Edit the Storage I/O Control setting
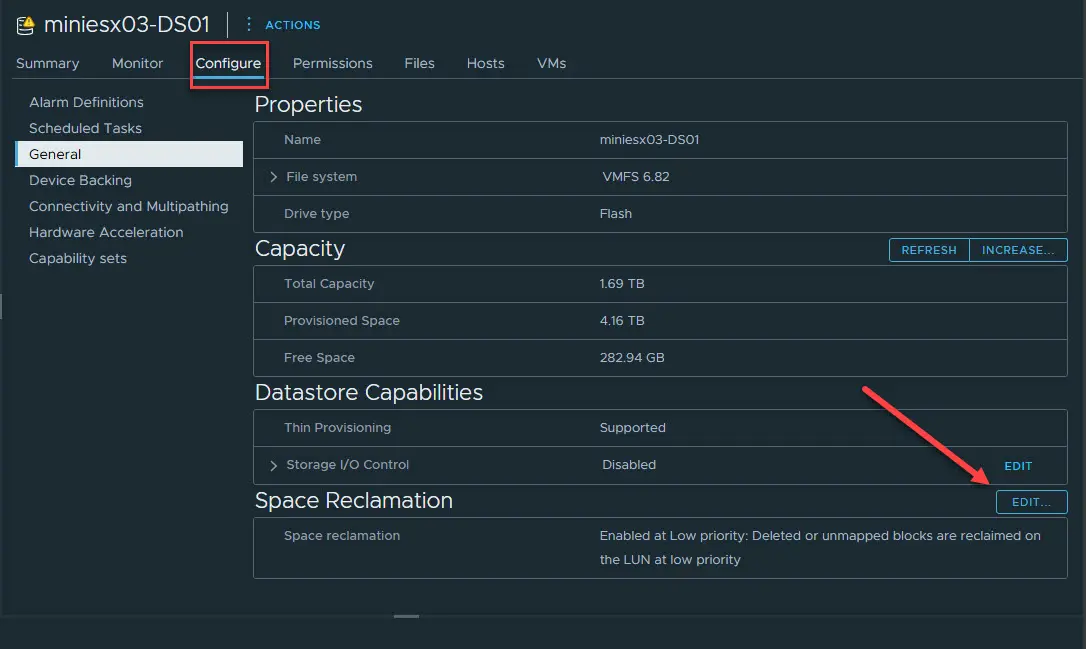The height and width of the screenshot is (649, 1086). [1018, 466]
